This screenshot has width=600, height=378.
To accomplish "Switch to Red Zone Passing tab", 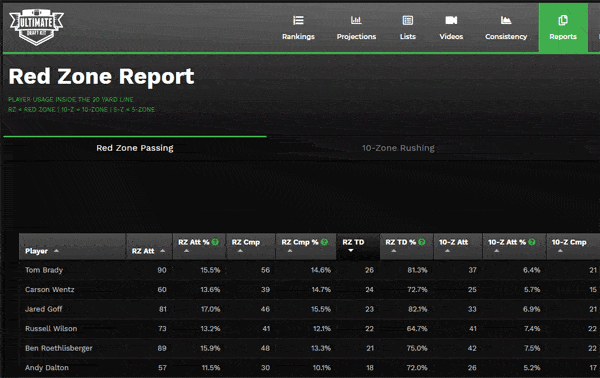I will pos(135,148).
